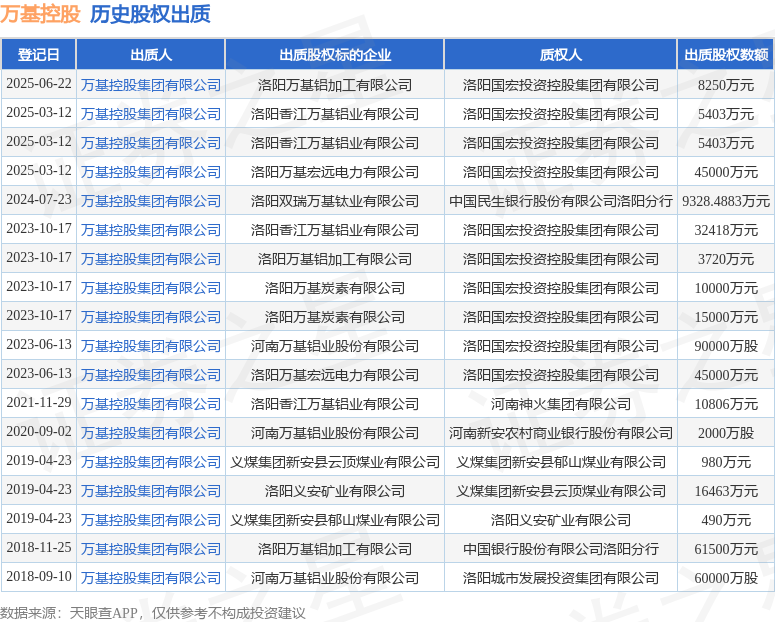
Task: Click 中国民生银行股份有限公司洛阳分行 cell
Action: click(560, 201)
